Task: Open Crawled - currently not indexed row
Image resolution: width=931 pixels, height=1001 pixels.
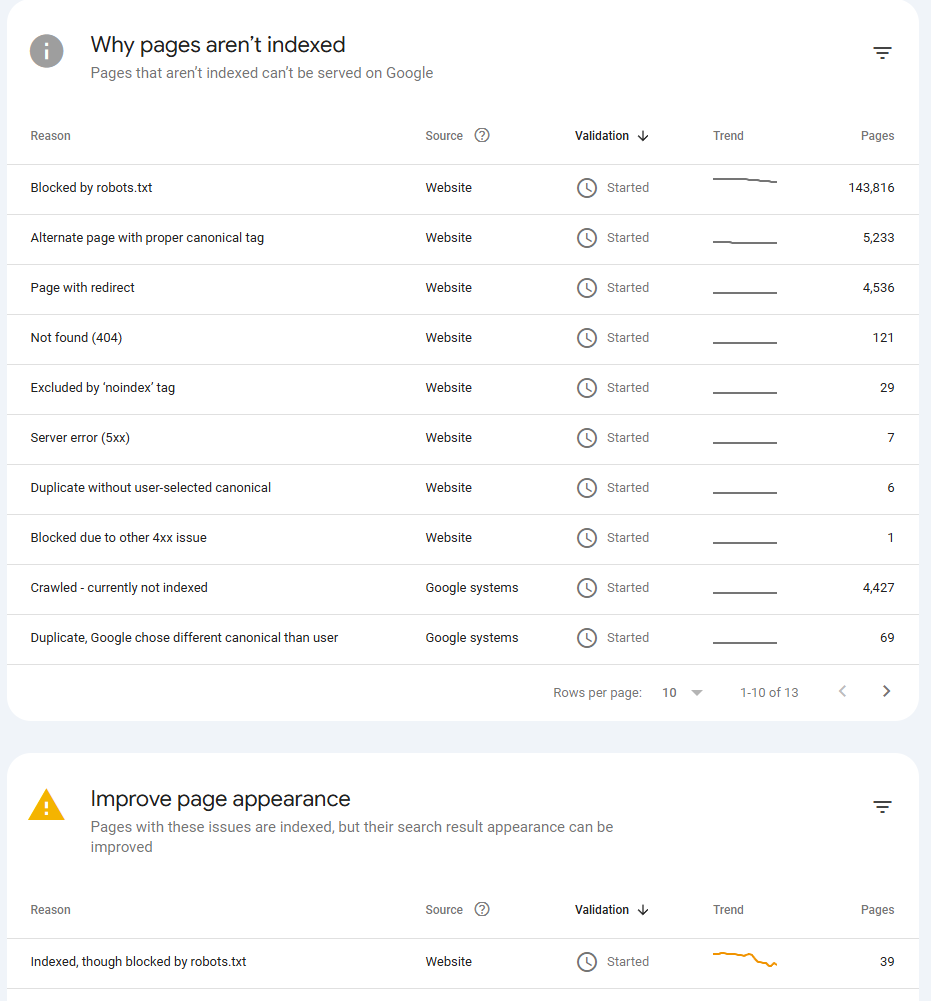Action: [x=119, y=588]
